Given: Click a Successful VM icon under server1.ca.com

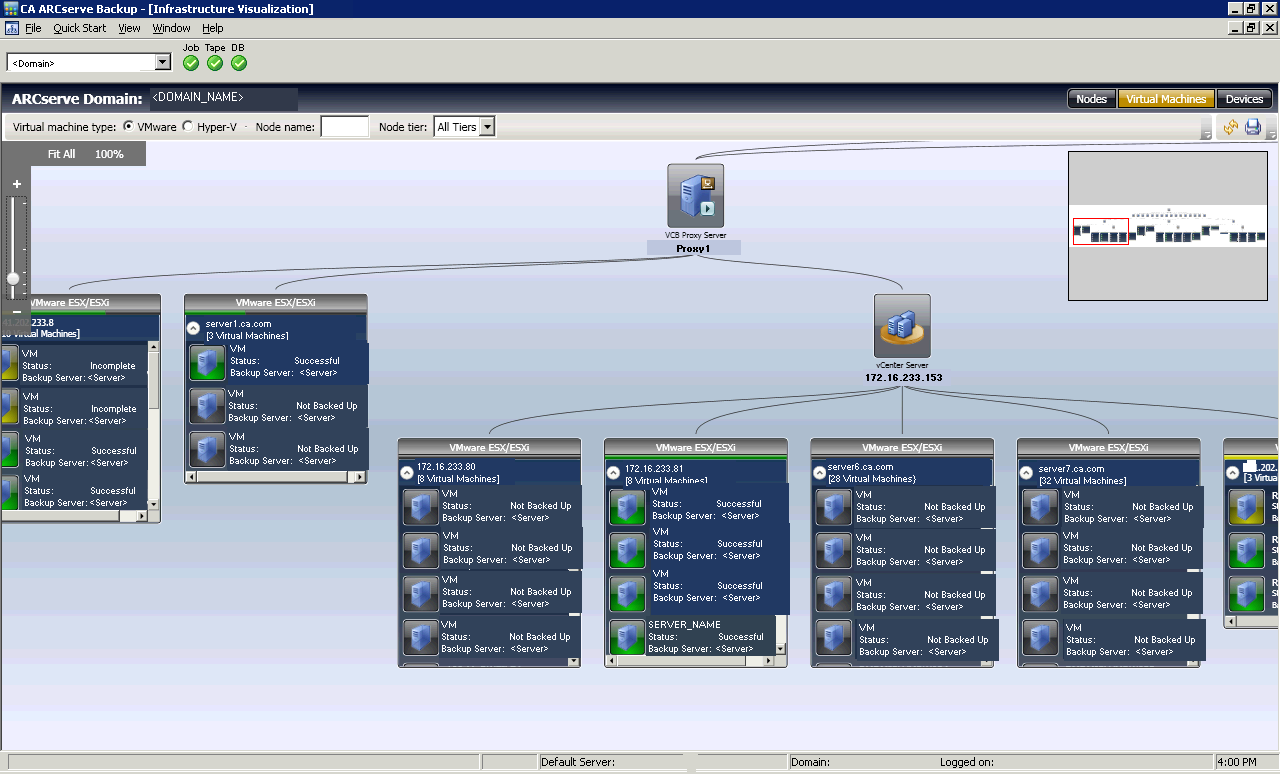Looking at the screenshot, I should coord(207,362).
